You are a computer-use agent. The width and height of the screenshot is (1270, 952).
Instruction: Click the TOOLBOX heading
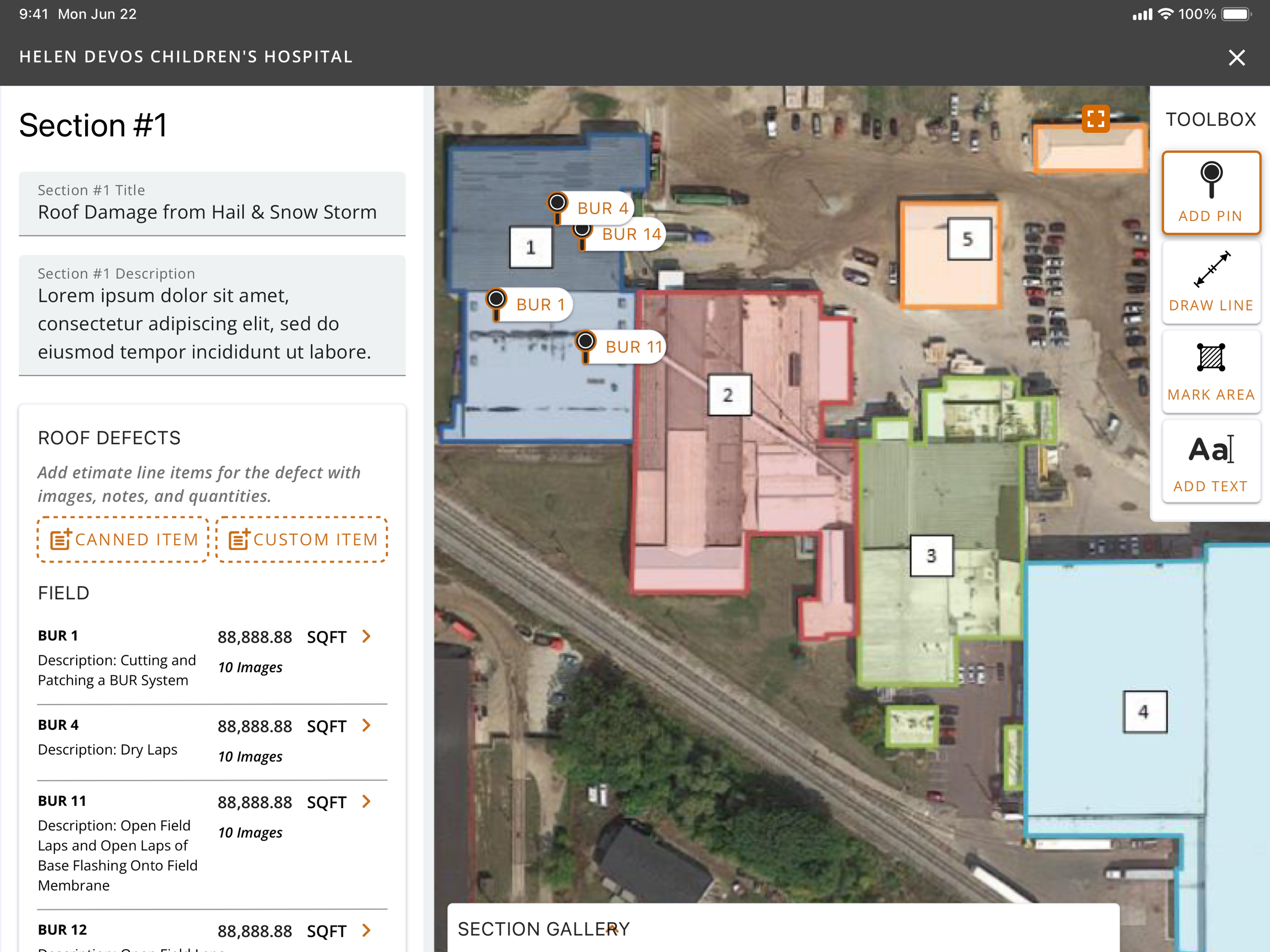pos(1211,120)
